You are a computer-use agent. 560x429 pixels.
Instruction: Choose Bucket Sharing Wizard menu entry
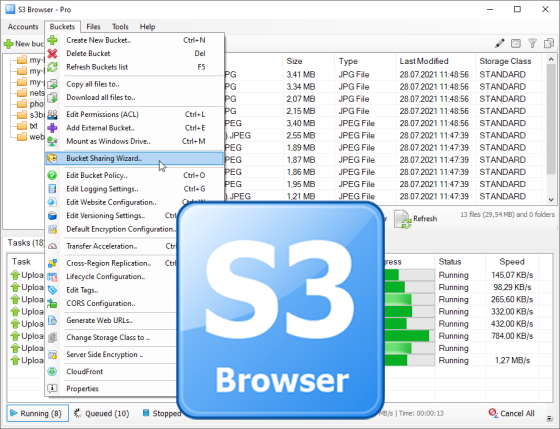click(135, 158)
